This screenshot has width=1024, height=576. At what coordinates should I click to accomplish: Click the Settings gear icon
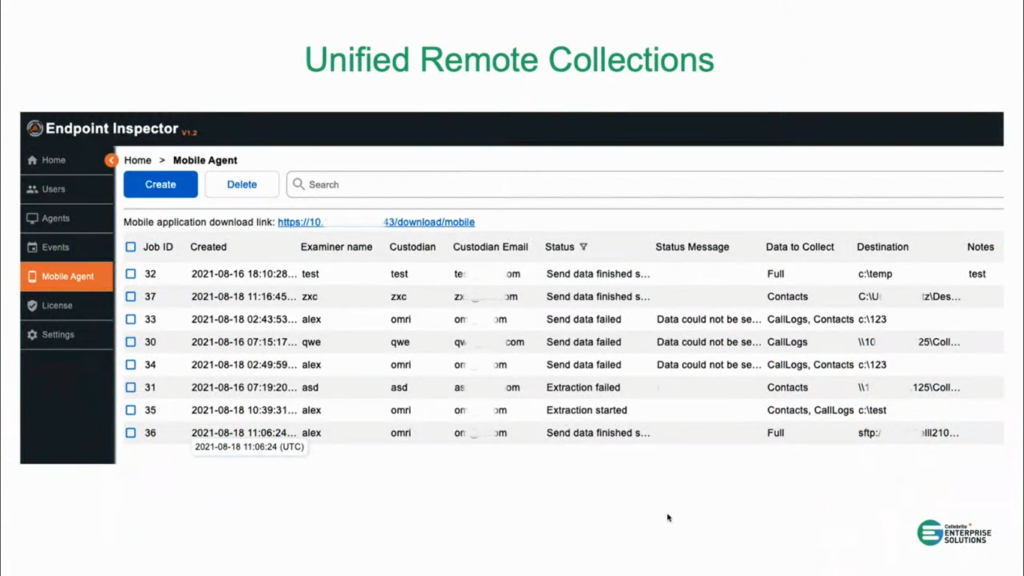[x=32, y=334]
